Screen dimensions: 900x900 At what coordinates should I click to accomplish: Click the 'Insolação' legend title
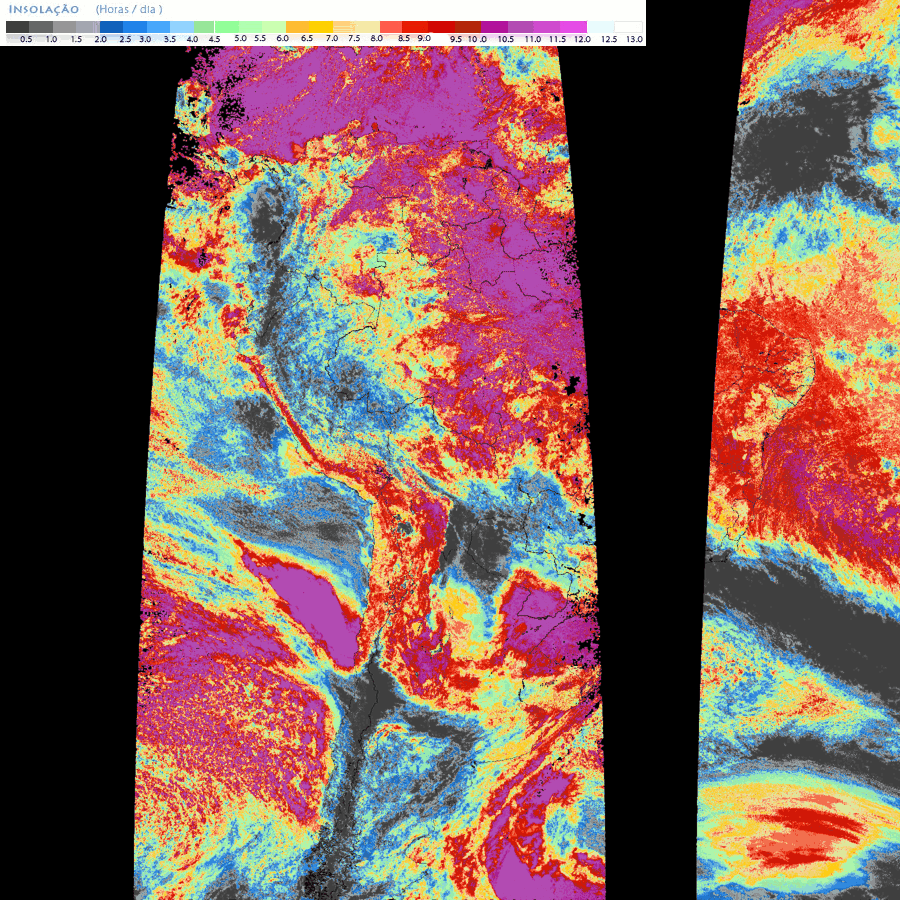(x=44, y=9)
